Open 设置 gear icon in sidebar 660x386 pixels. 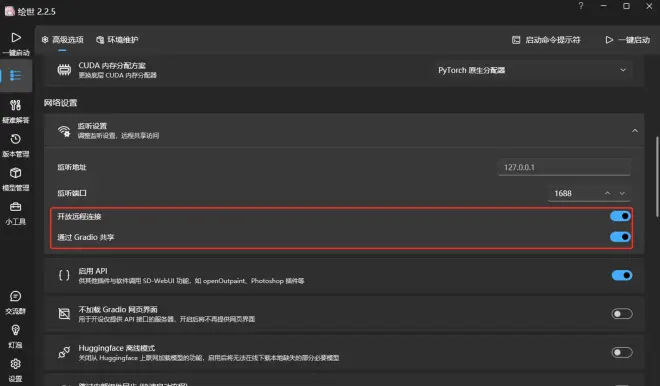click(x=16, y=364)
